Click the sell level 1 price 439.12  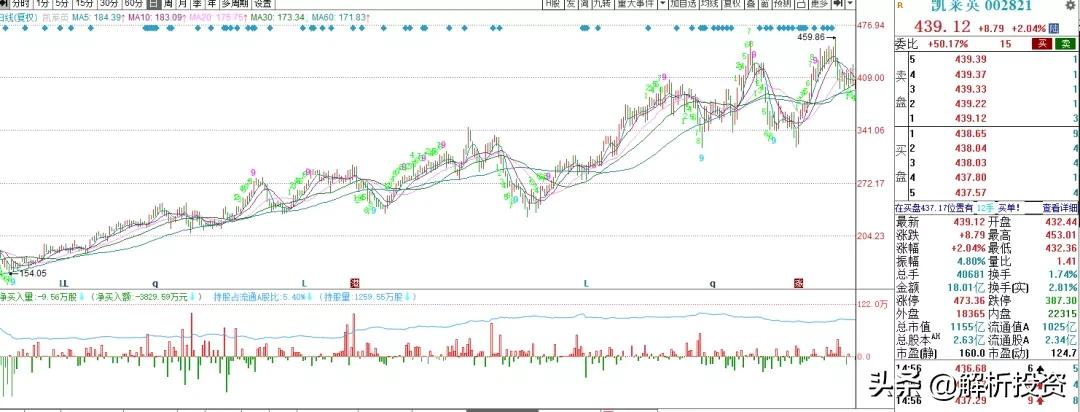[x=971, y=119]
